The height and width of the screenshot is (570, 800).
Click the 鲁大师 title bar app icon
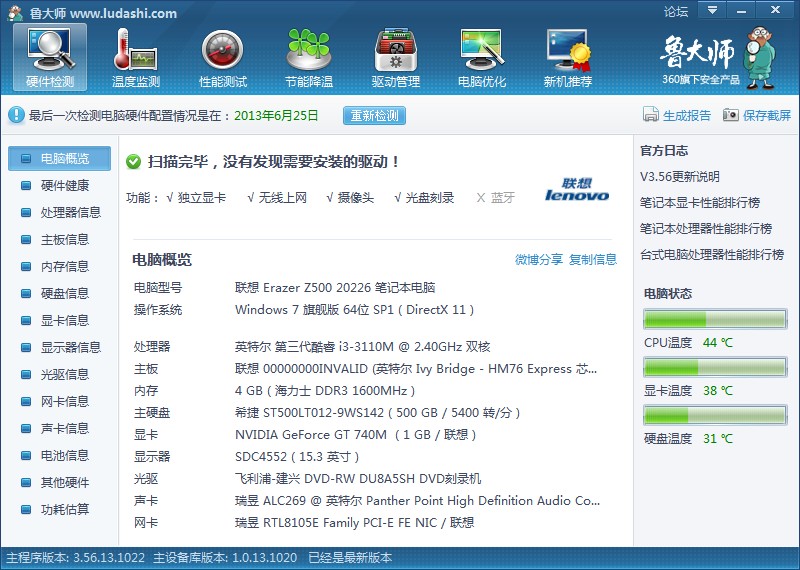15,12
